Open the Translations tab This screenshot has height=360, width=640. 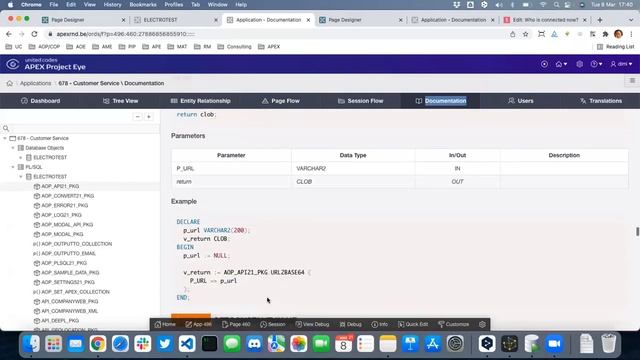pyautogui.click(x=600, y=101)
